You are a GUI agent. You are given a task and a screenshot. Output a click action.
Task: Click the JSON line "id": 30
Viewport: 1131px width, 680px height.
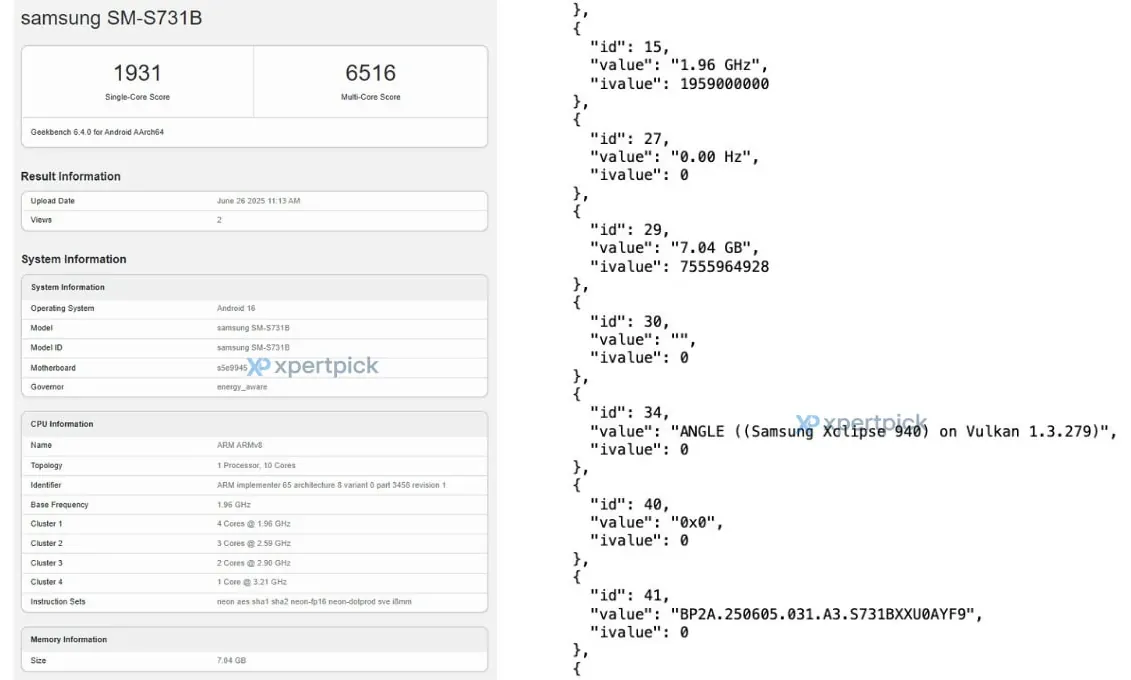click(630, 321)
